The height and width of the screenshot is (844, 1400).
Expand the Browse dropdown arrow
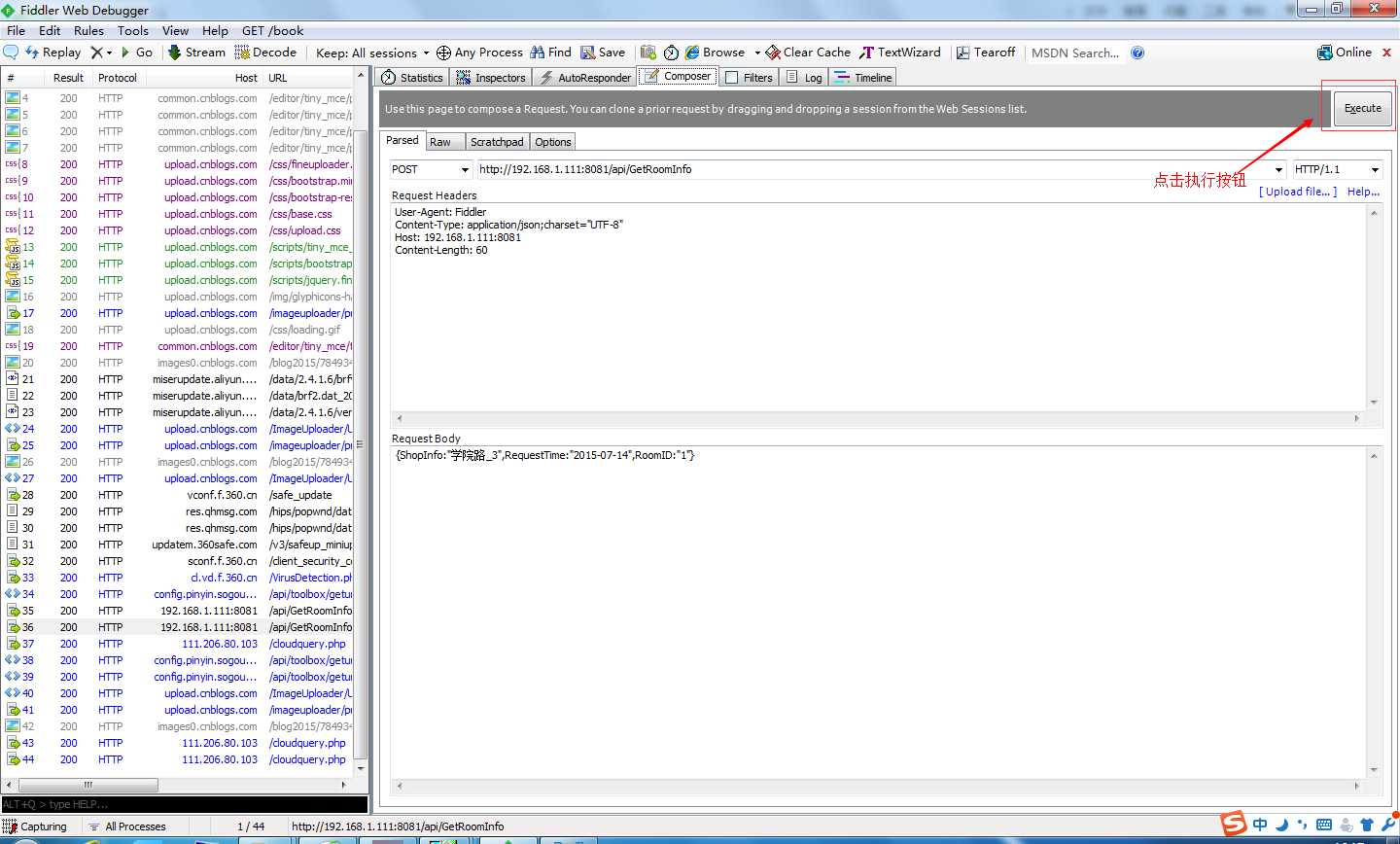pyautogui.click(x=757, y=53)
